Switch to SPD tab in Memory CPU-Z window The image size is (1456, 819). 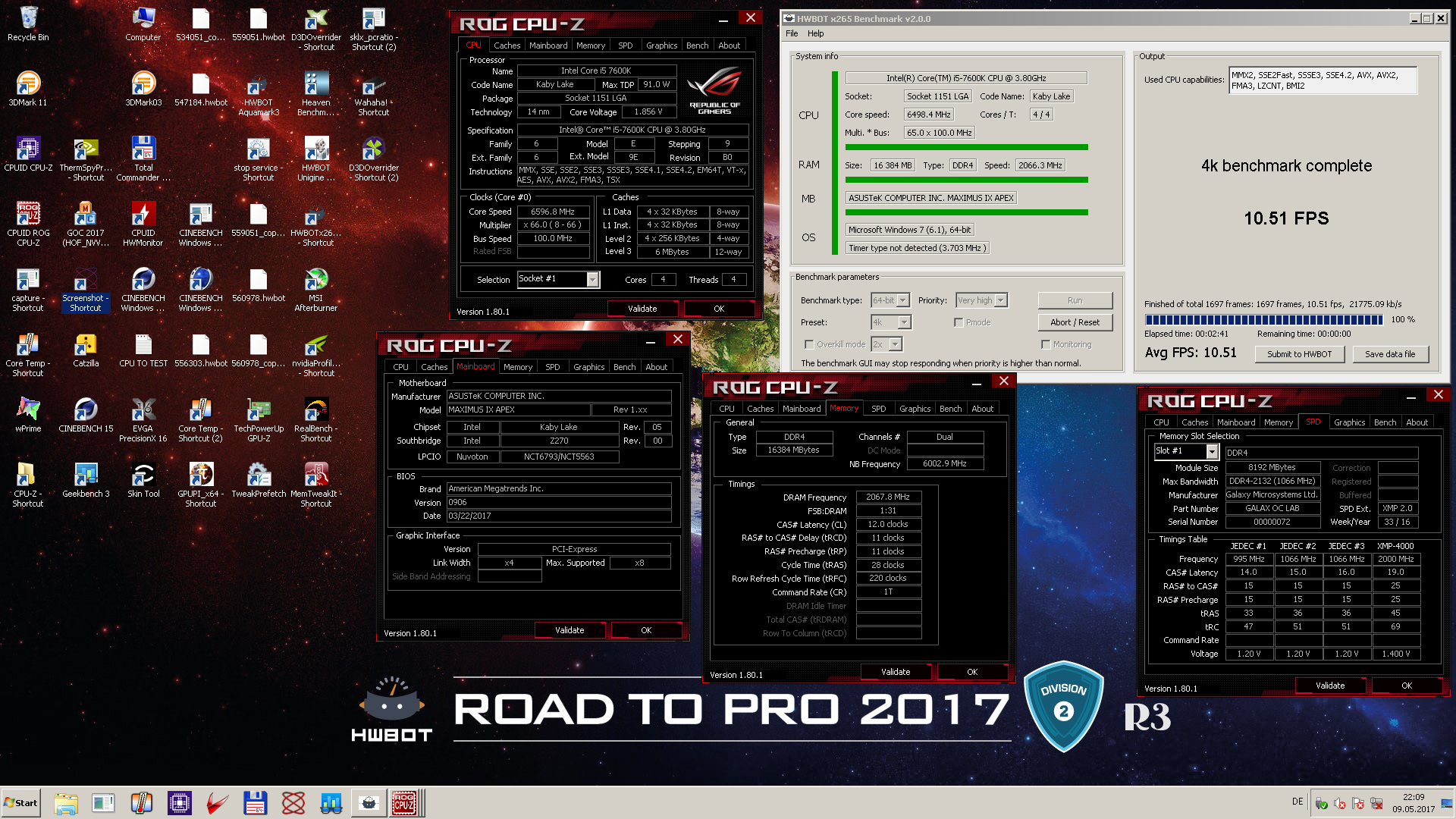point(878,409)
